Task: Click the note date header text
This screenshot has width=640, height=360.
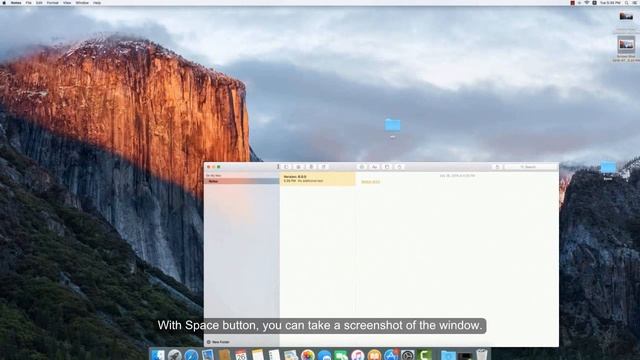Action: 457,176
